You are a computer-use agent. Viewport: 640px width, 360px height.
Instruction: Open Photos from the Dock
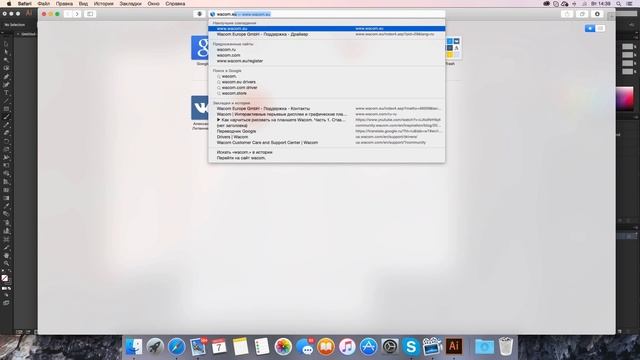pyautogui.click(x=283, y=347)
